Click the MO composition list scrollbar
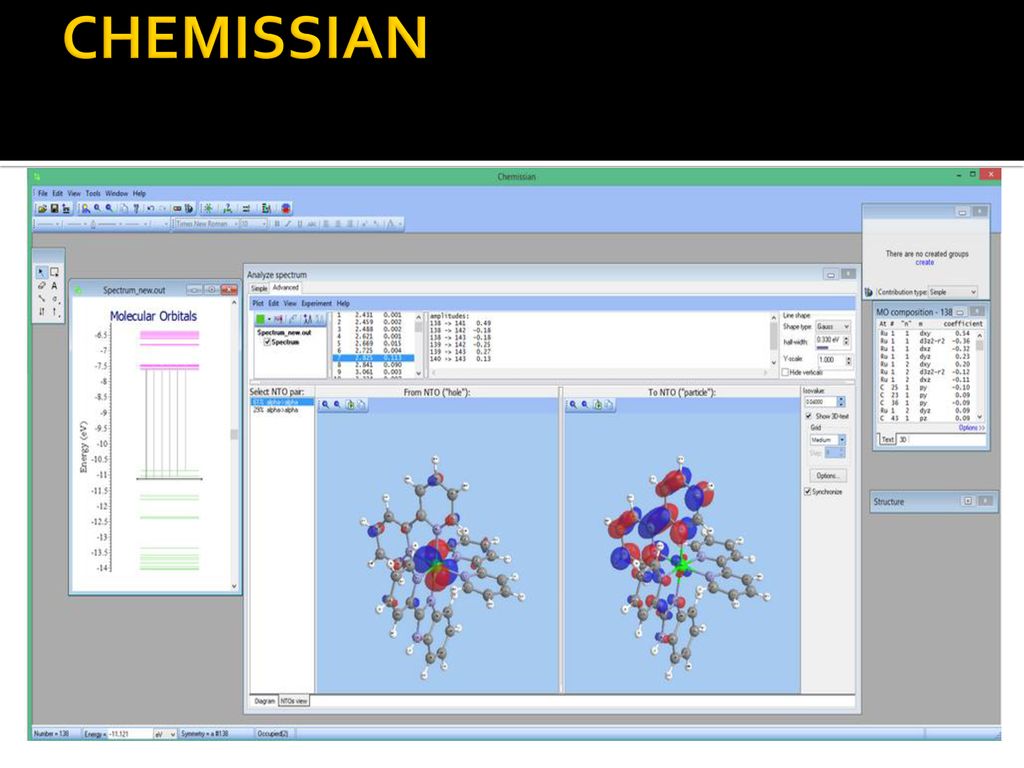The width and height of the screenshot is (1024, 768). tap(979, 376)
